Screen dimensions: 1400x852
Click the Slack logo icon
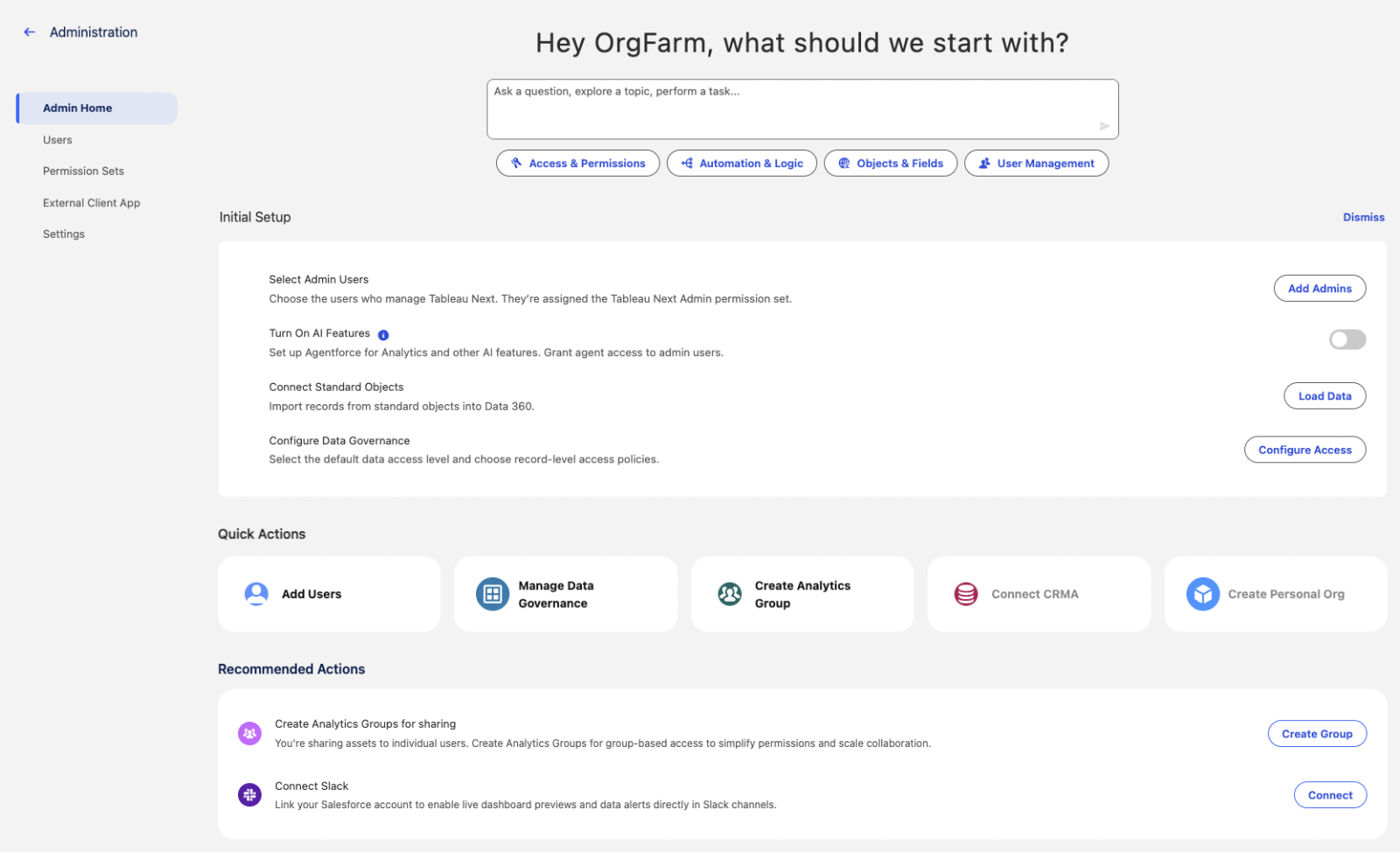pos(250,794)
